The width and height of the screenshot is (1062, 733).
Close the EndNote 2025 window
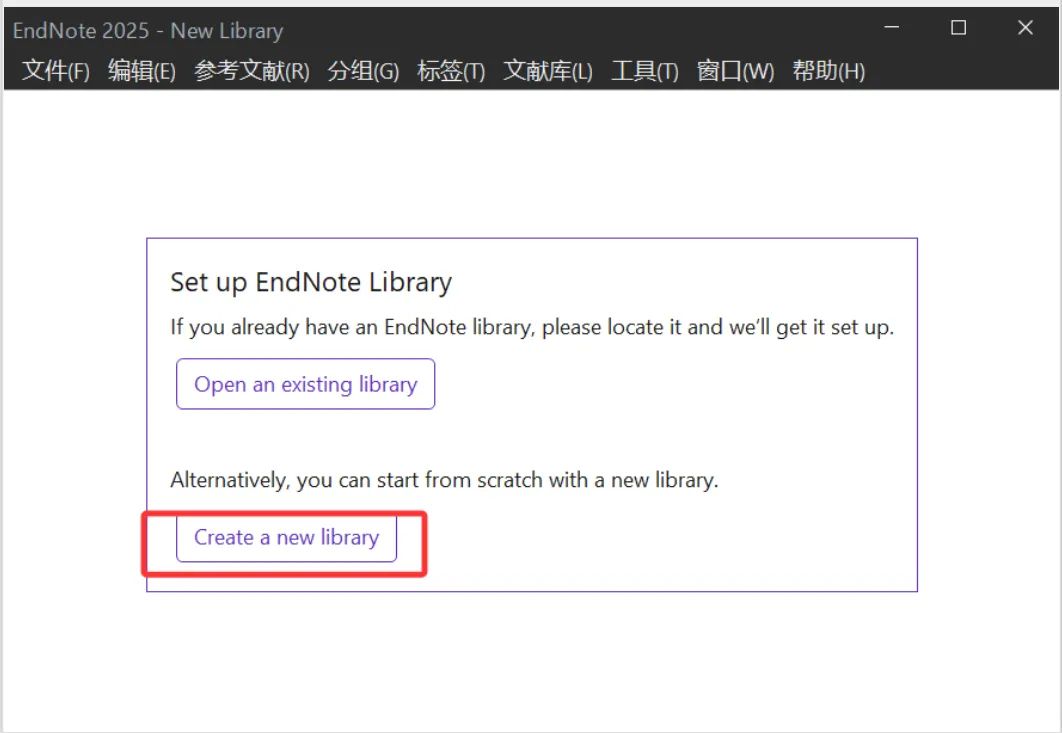pos(1025,28)
